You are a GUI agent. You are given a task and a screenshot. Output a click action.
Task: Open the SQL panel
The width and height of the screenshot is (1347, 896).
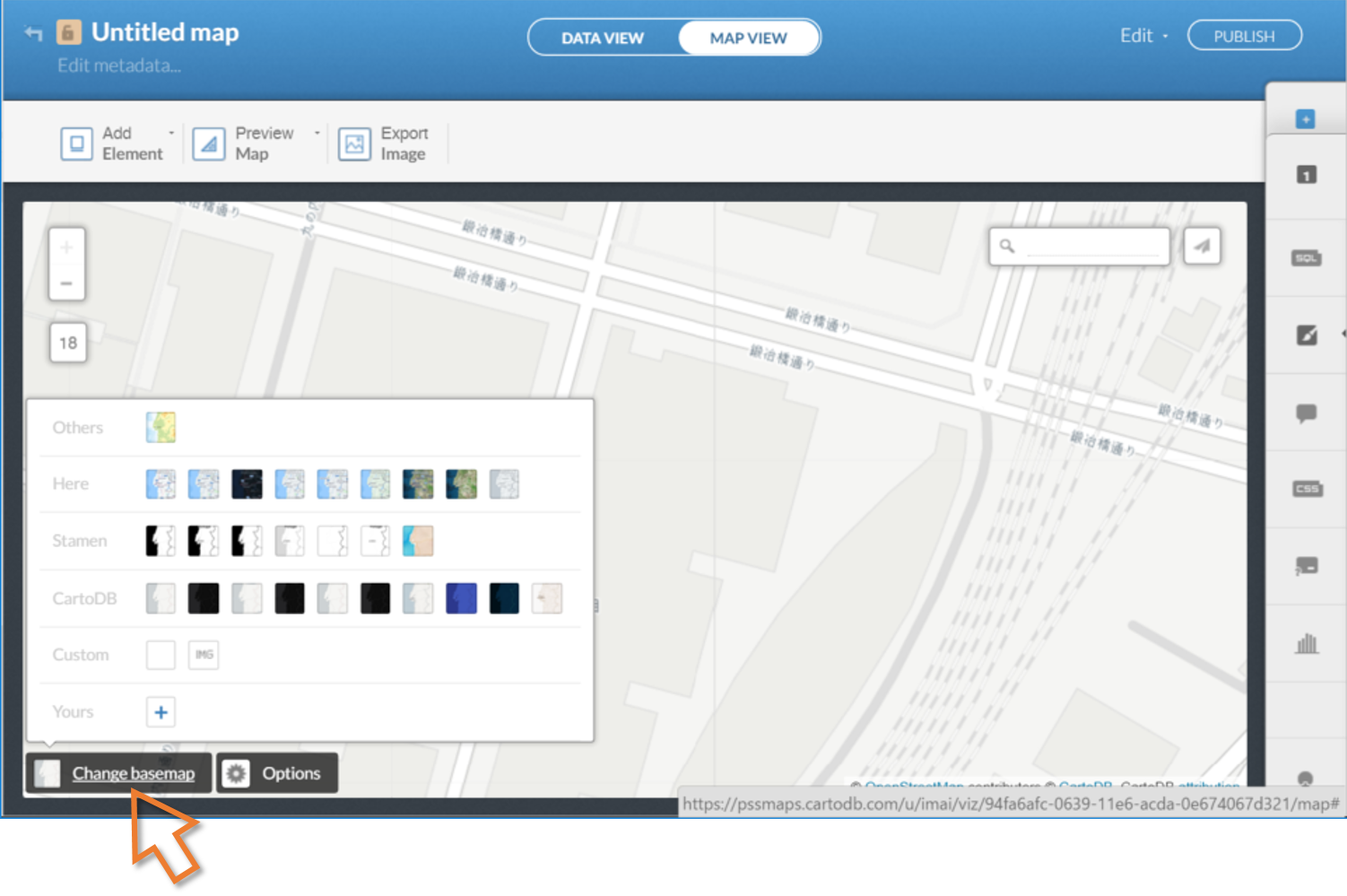[x=1307, y=258]
